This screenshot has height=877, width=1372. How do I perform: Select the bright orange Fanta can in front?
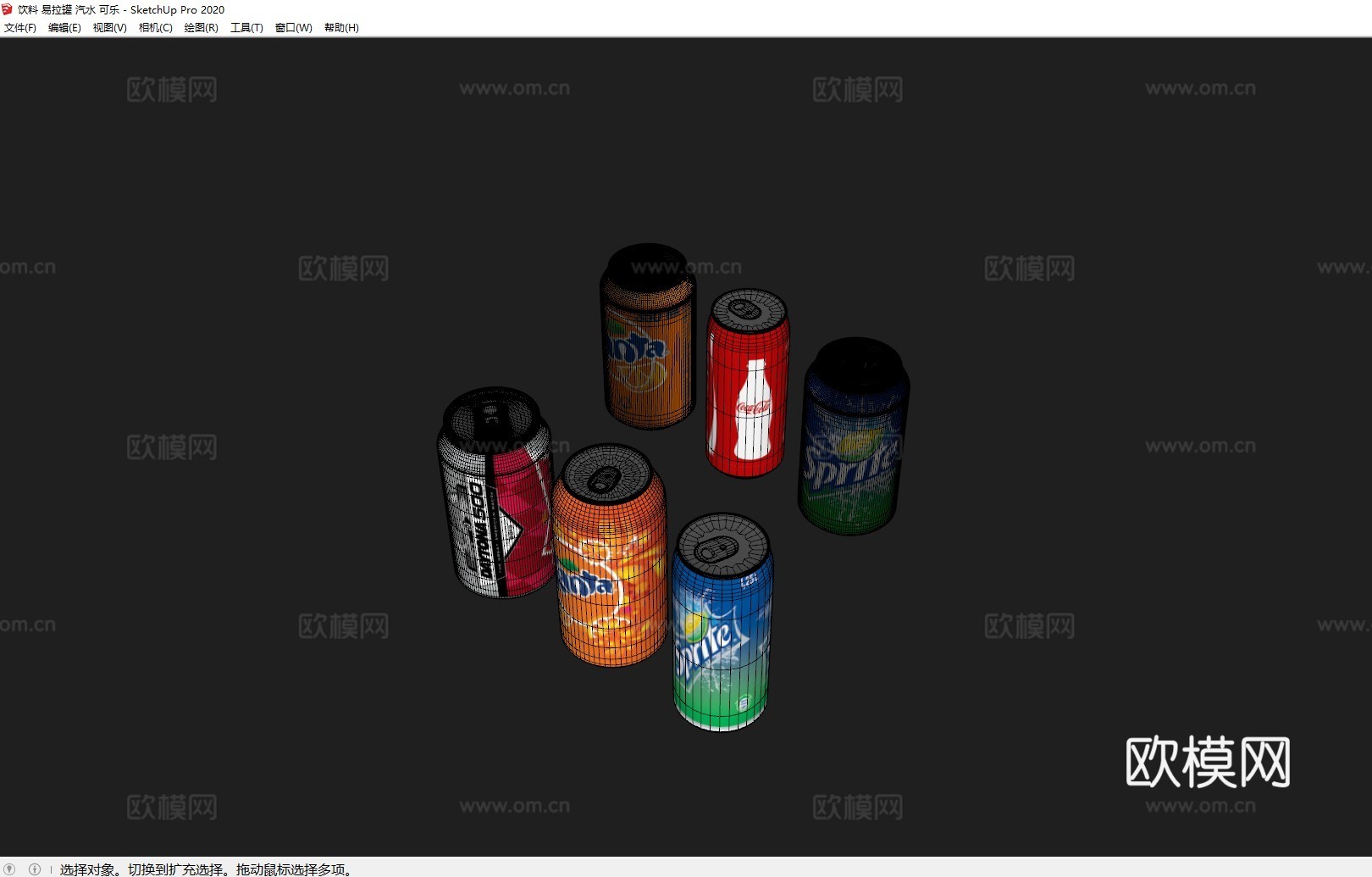click(609, 556)
